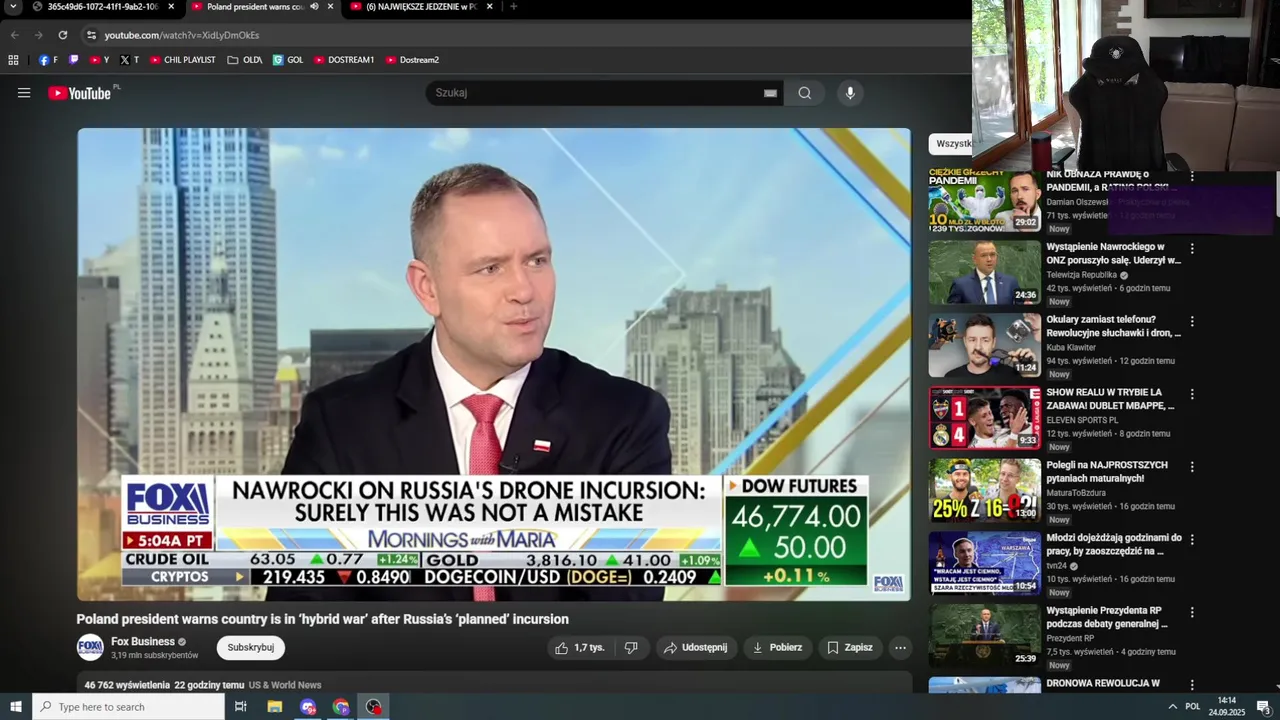Viewport: 1280px width, 720px height.
Task: Open options menu for SHOW REALU video
Action: tap(1192, 395)
